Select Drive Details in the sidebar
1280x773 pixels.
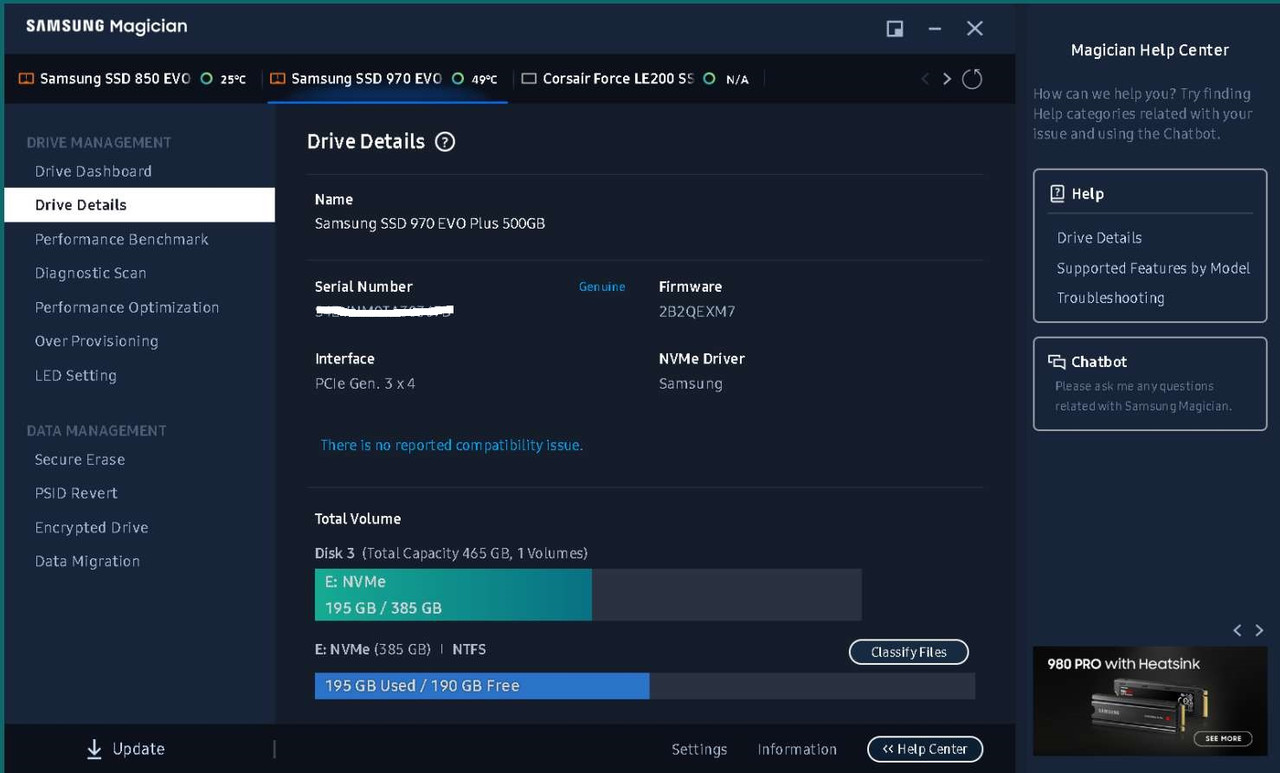pyautogui.click(x=139, y=205)
